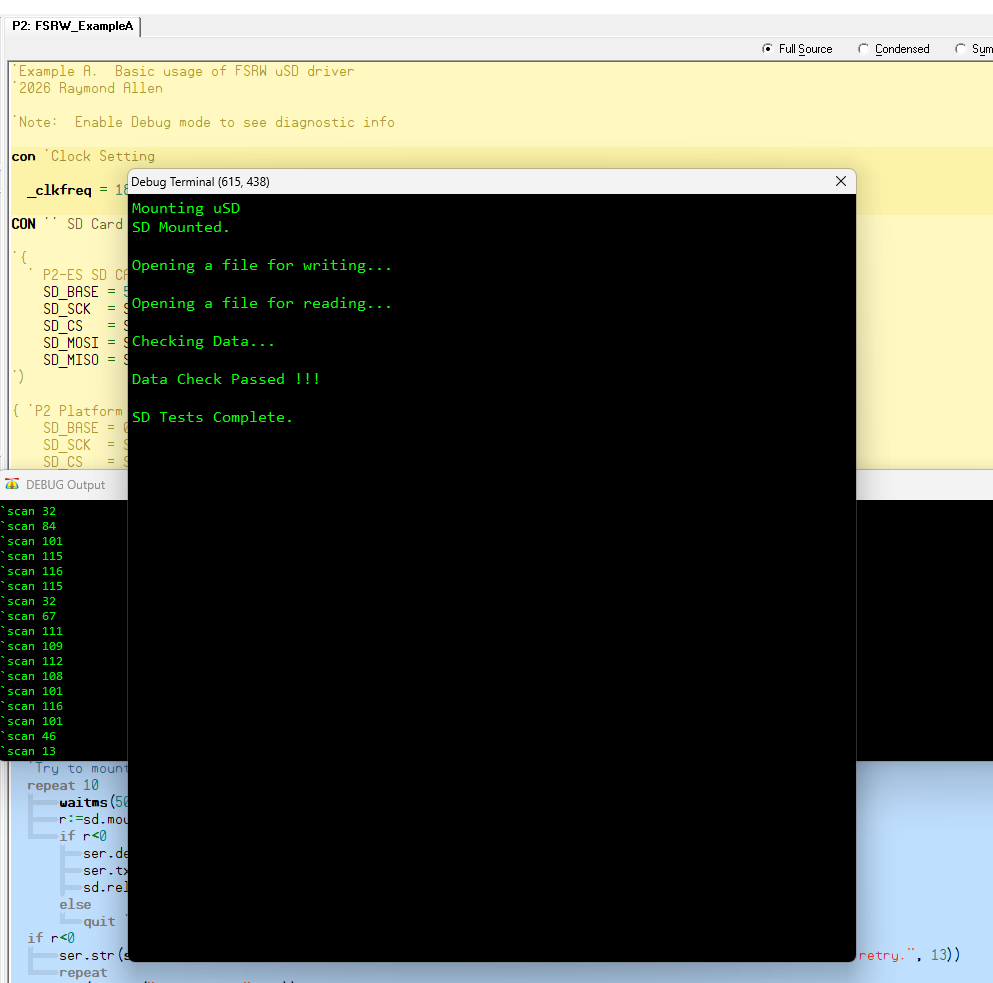993x983 pixels.
Task: Place cursor on SD_BASE in P2-ES block
Action: pos(70,292)
